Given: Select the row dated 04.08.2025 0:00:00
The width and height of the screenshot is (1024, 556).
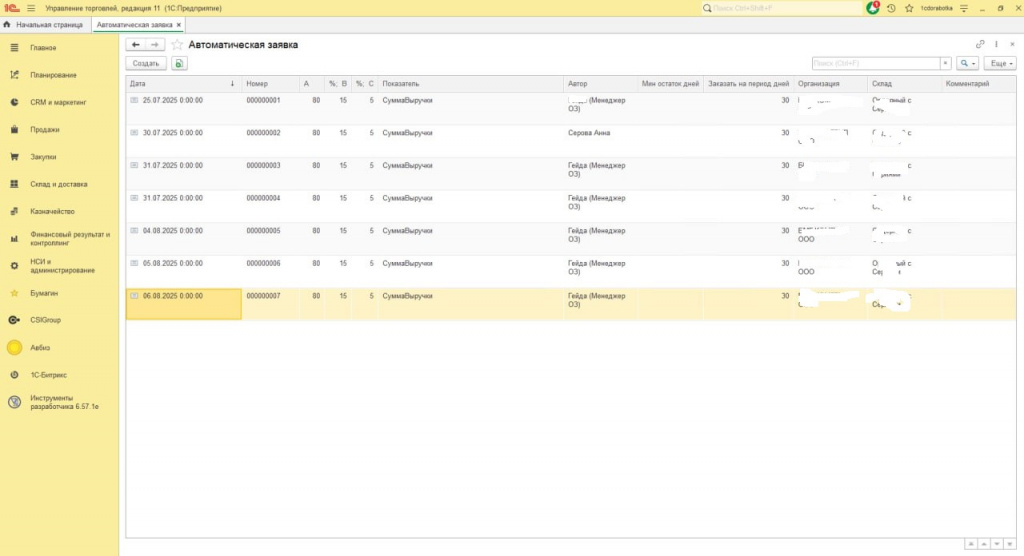Looking at the screenshot, I should [571, 238].
